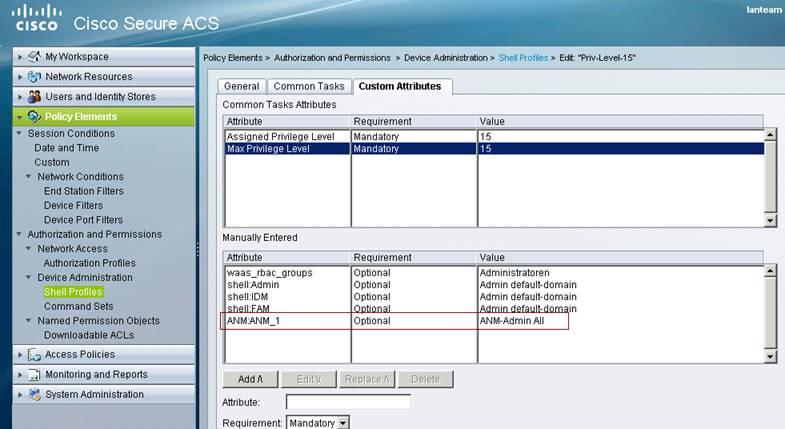The width and height of the screenshot is (785, 429).
Task: Follow the Shell Profiles breadcrumb link
Action: coord(523,58)
